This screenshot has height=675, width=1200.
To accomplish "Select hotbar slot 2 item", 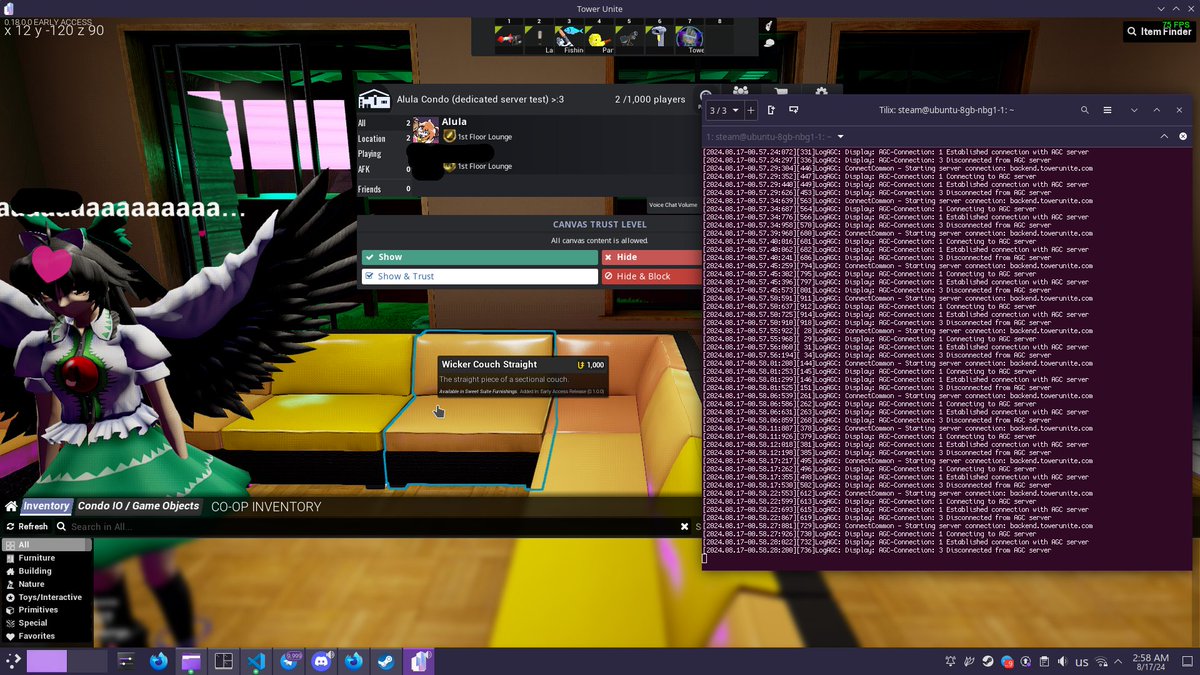I will 540,37.
